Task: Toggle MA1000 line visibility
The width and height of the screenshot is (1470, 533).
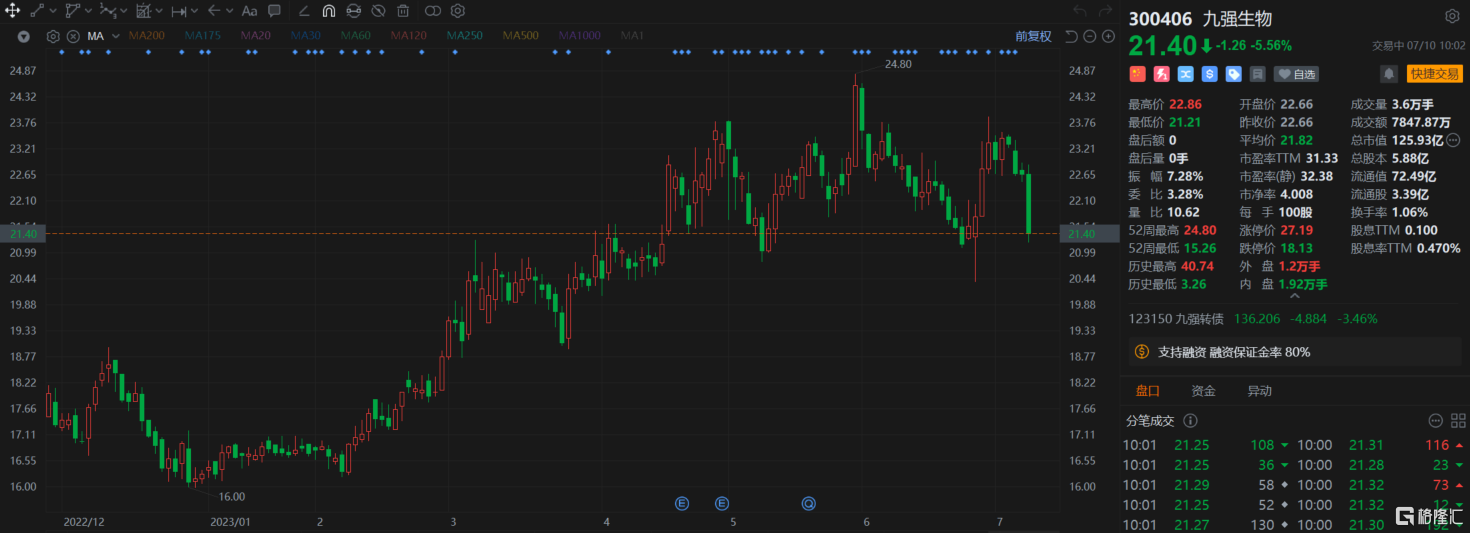Action: coord(580,36)
